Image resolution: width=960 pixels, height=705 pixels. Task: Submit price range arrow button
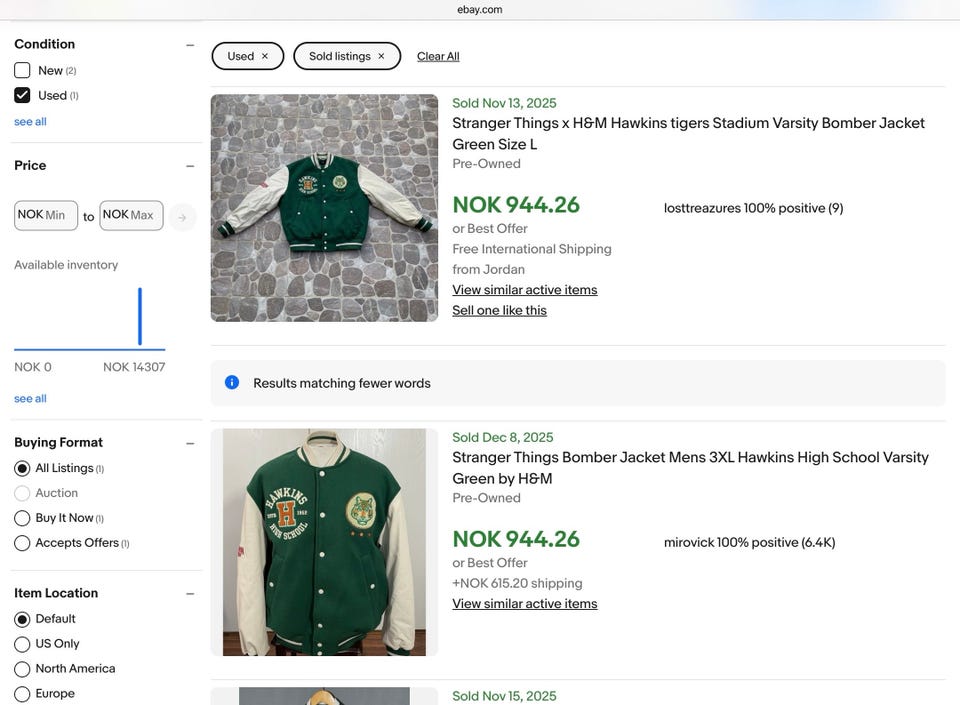pyautogui.click(x=182, y=217)
